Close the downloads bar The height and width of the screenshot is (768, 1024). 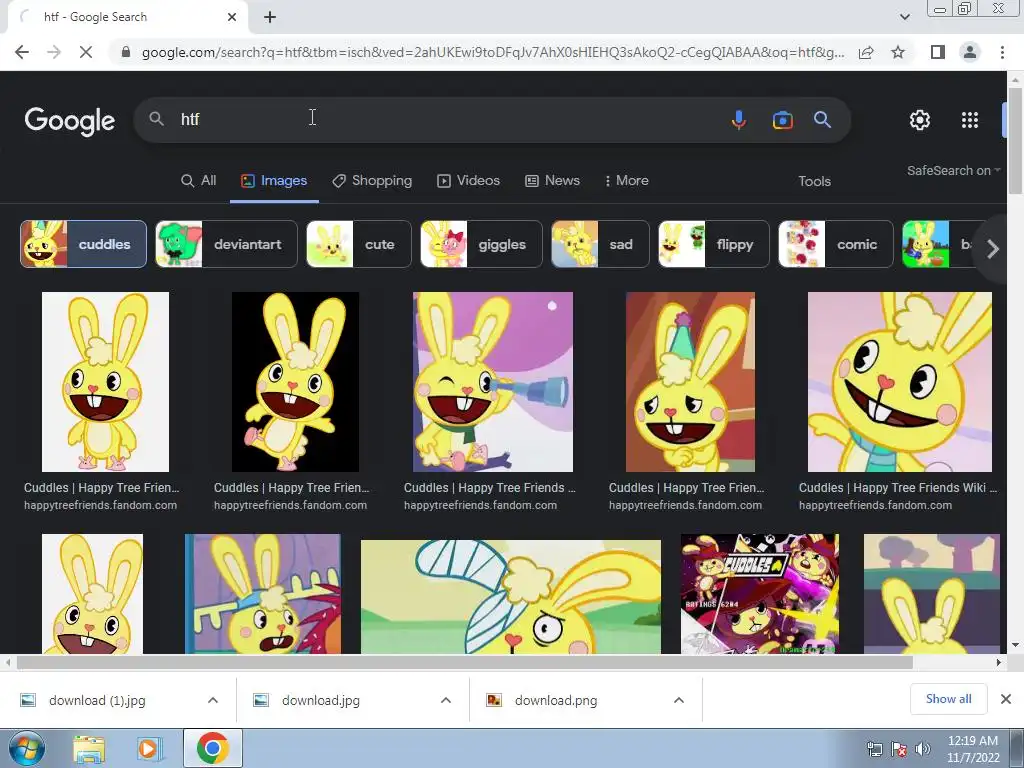(x=1006, y=699)
